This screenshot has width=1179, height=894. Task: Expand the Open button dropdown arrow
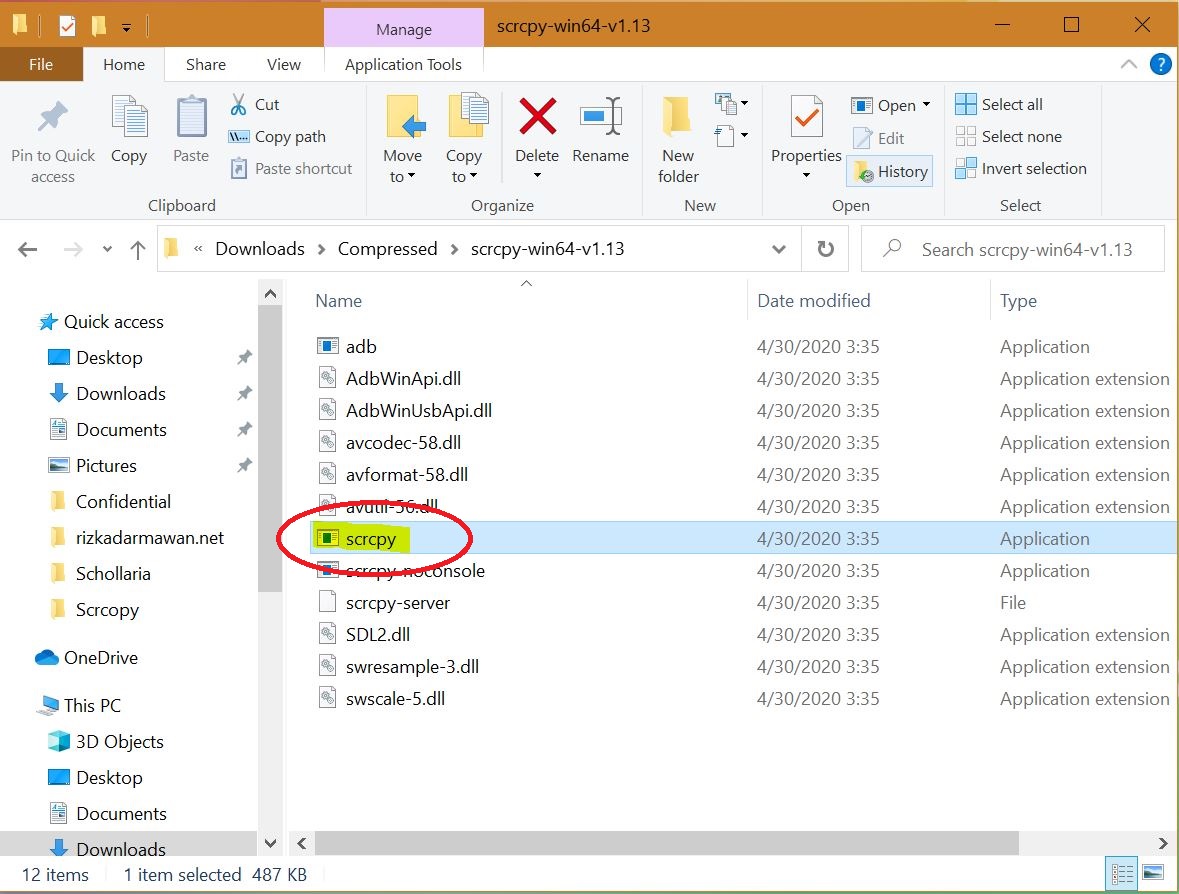click(x=926, y=105)
